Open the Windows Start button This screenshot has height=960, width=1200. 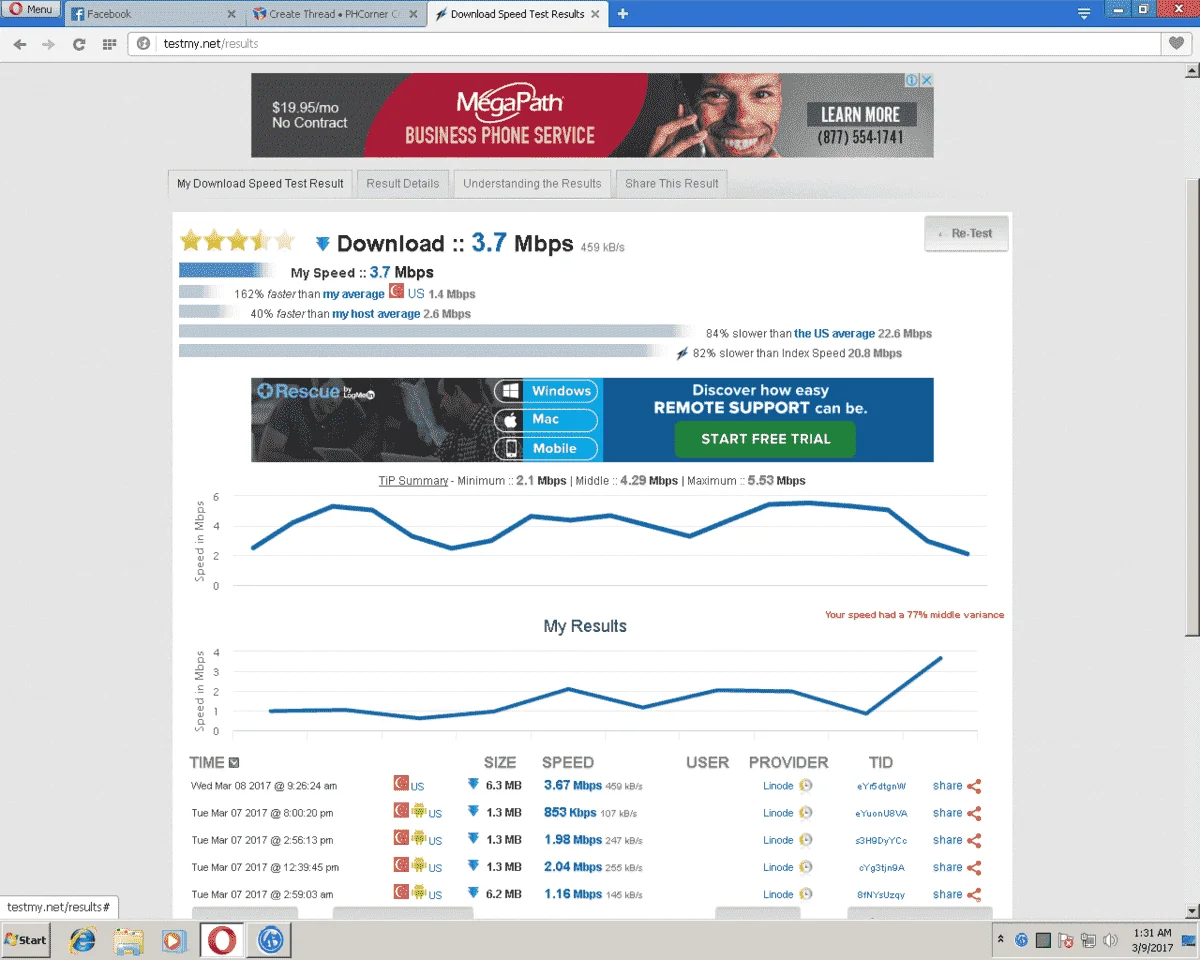(x=26, y=940)
